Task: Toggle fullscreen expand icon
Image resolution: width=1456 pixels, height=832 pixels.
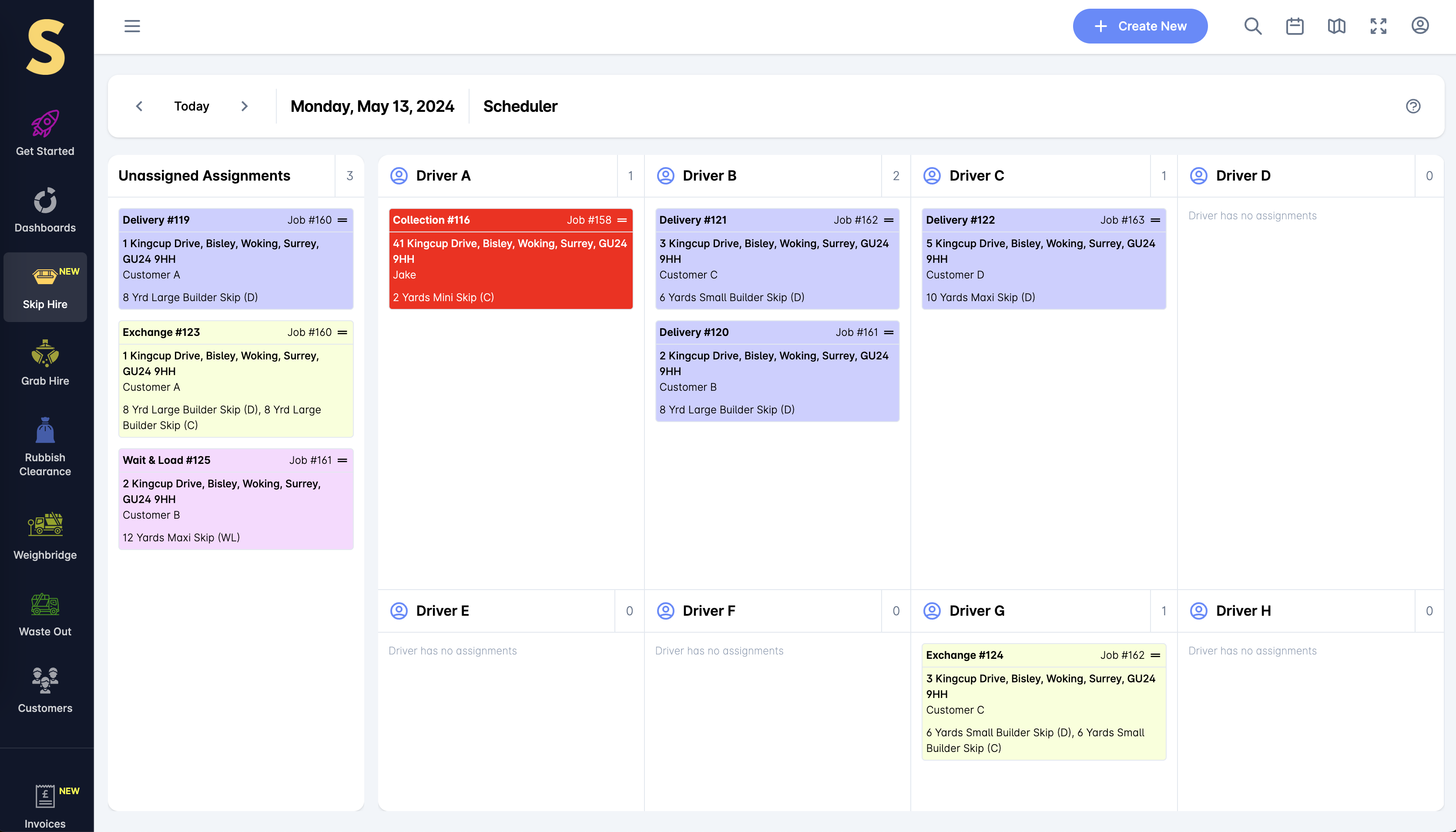Action: click(1378, 26)
